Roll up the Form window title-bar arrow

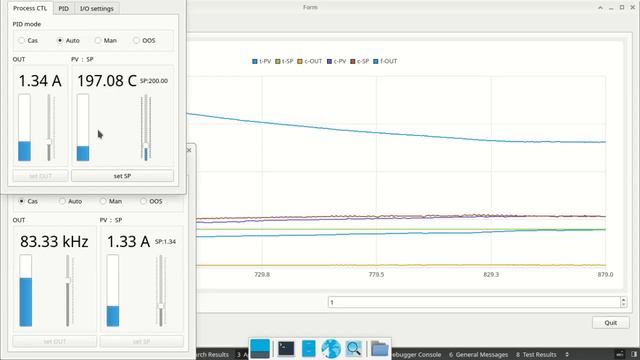pyautogui.click(x=600, y=7)
